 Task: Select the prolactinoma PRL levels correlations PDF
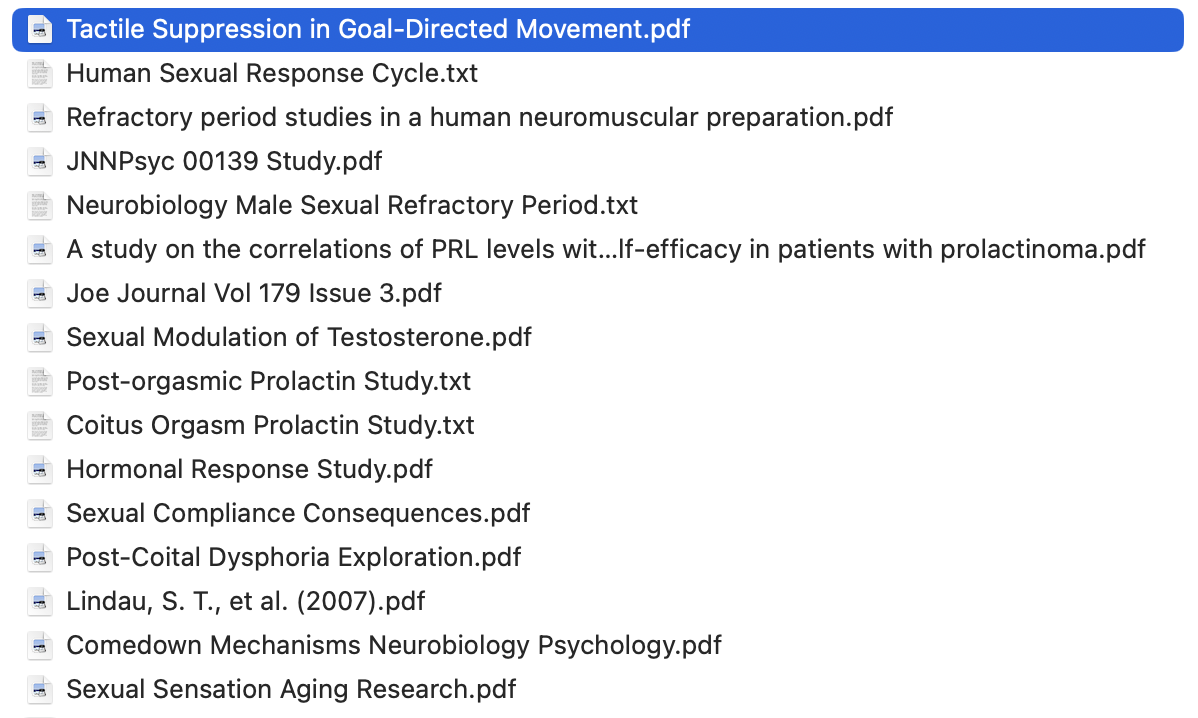pyautogui.click(x=605, y=249)
